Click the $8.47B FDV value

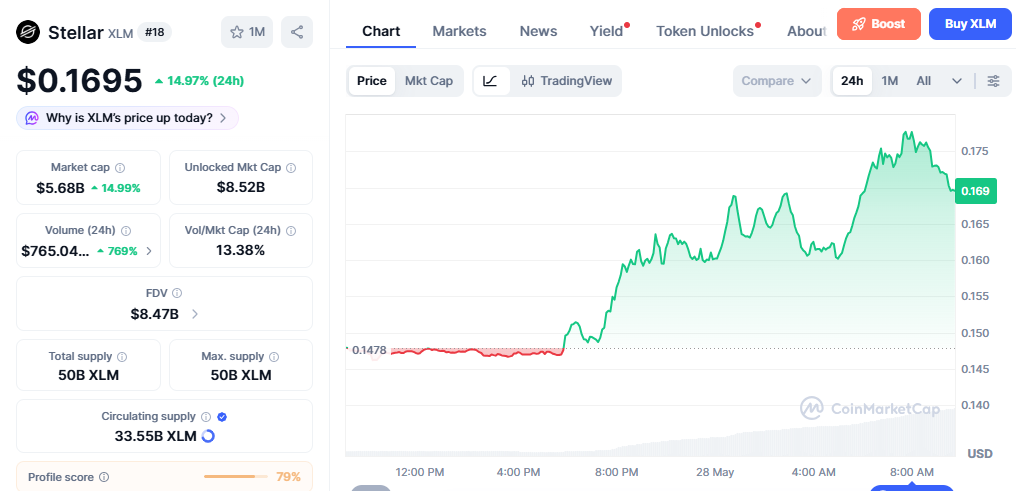tap(155, 314)
